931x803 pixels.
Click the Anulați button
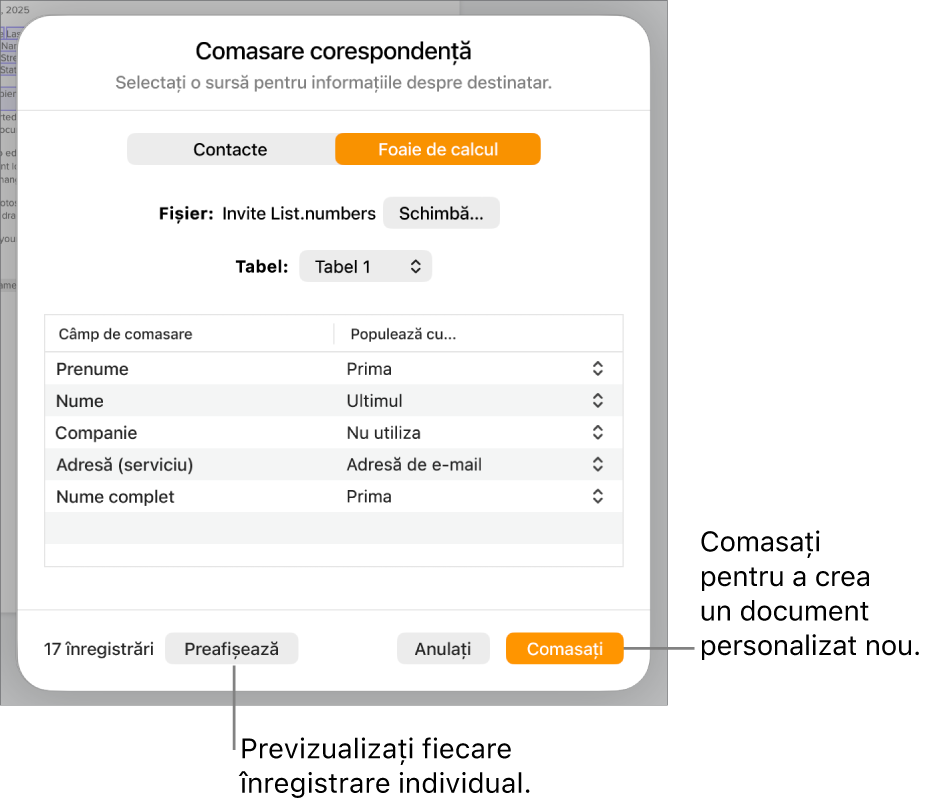(x=443, y=649)
